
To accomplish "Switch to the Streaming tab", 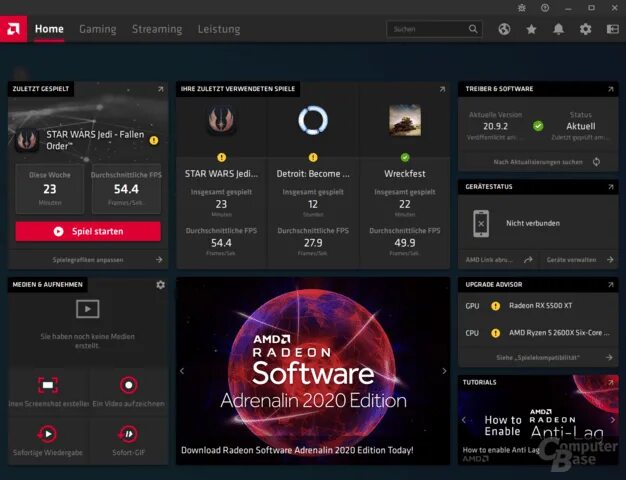I will pos(157,29).
